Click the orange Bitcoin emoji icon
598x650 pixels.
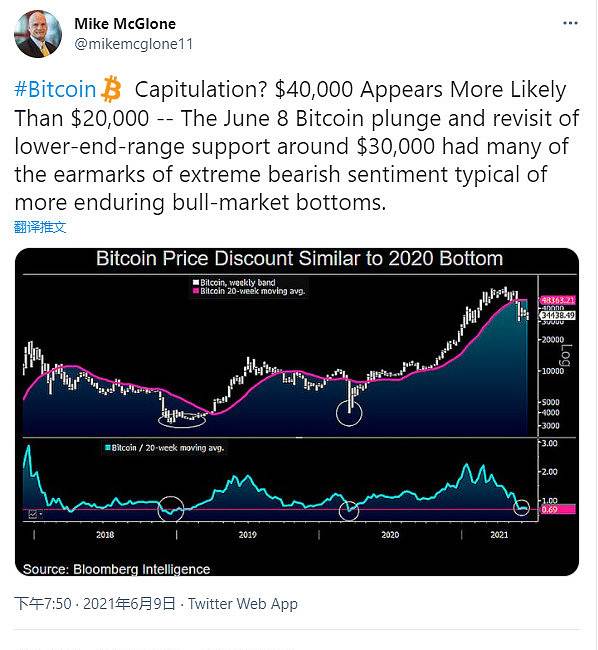click(111, 89)
